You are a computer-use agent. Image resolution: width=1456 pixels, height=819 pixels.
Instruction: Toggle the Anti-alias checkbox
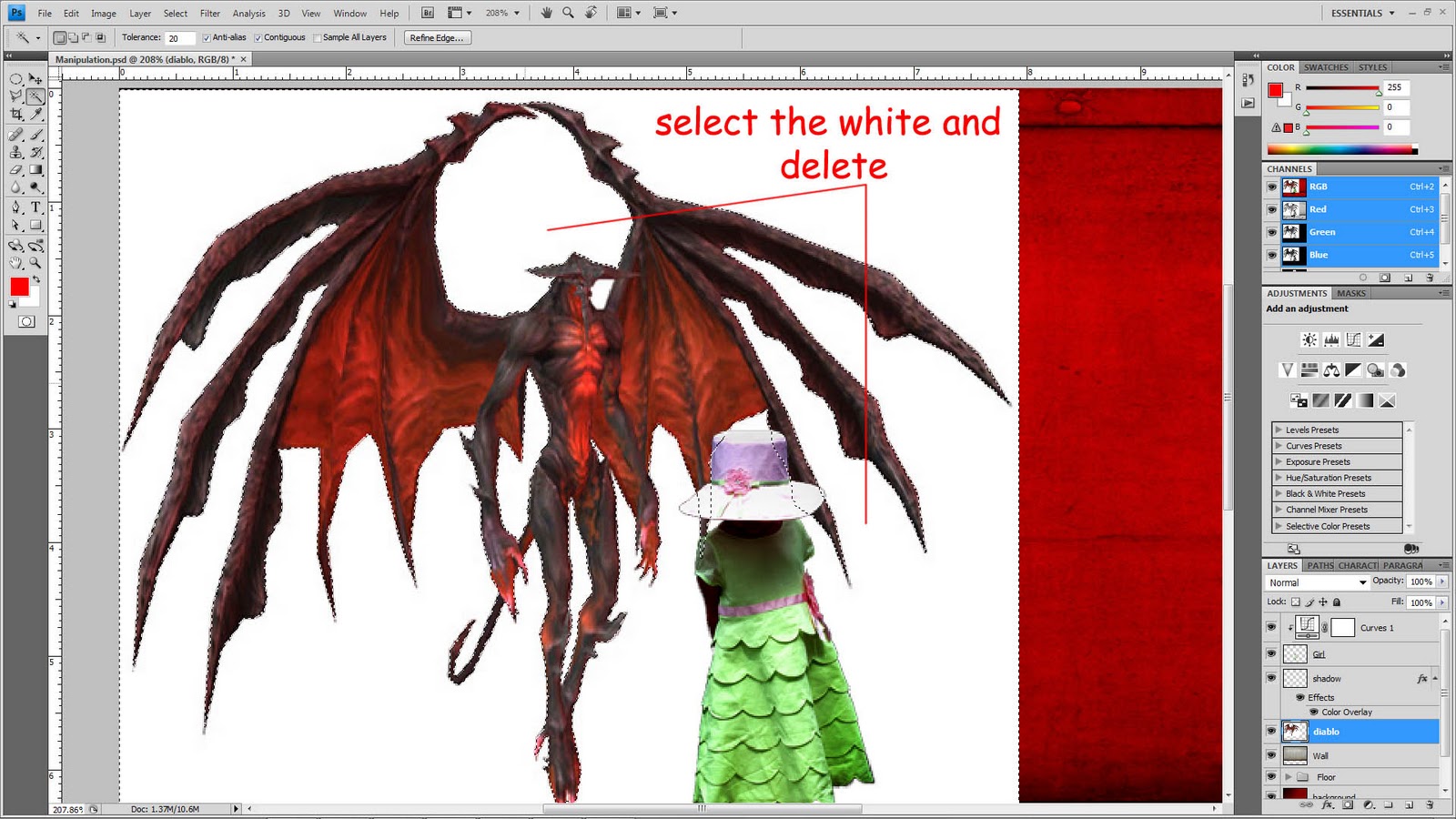point(207,38)
